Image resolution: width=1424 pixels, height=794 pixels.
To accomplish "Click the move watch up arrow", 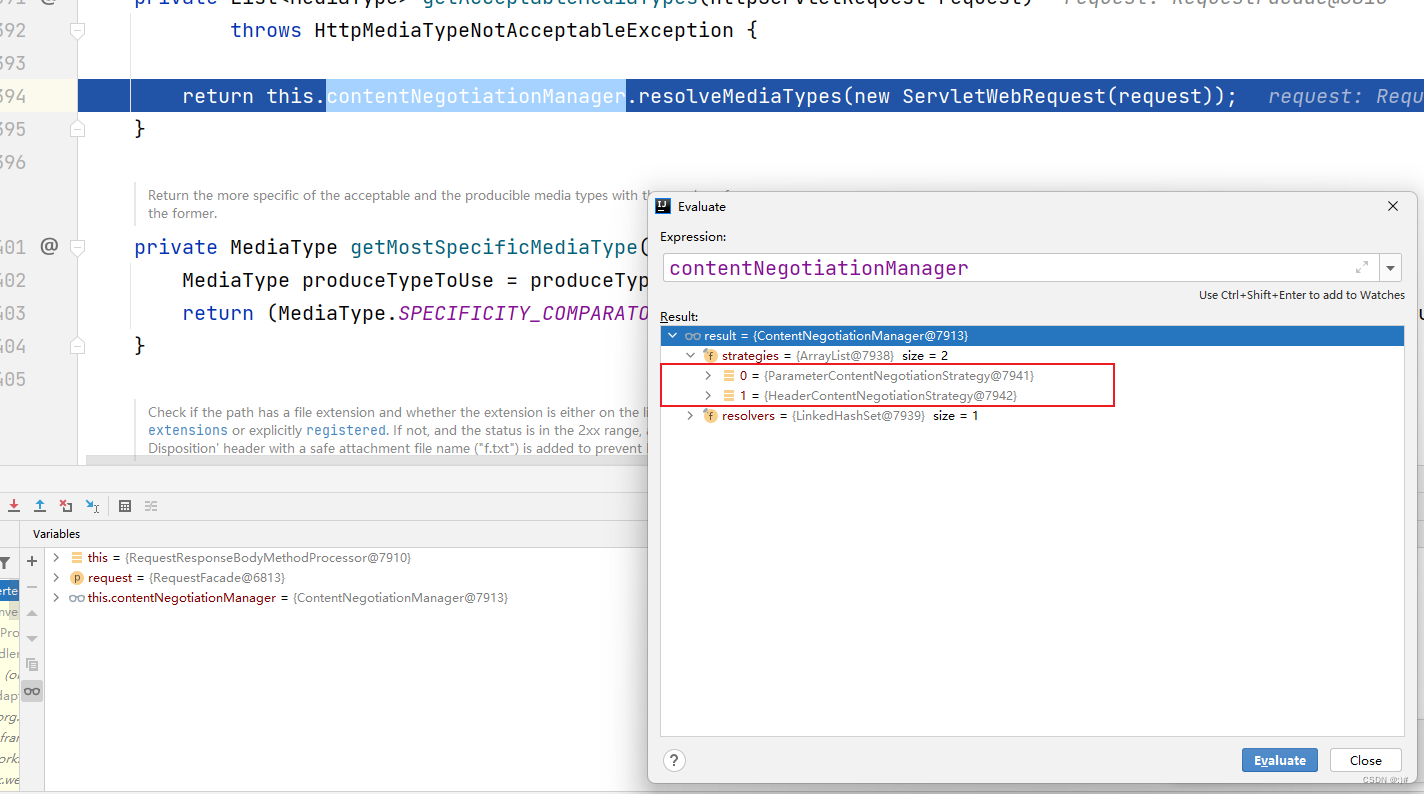I will [x=32, y=613].
